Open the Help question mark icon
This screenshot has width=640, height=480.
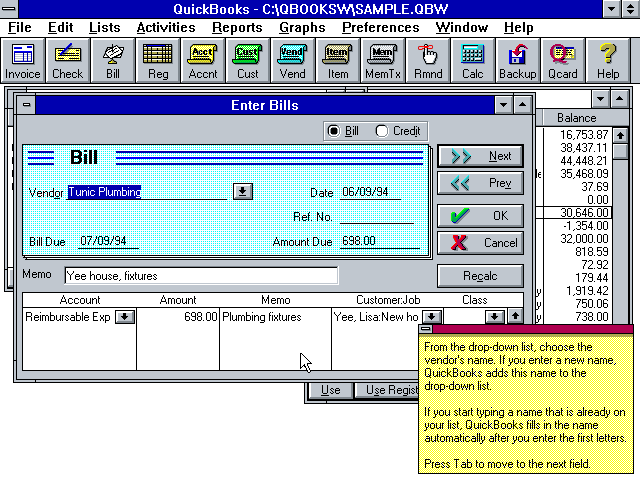(x=608, y=60)
